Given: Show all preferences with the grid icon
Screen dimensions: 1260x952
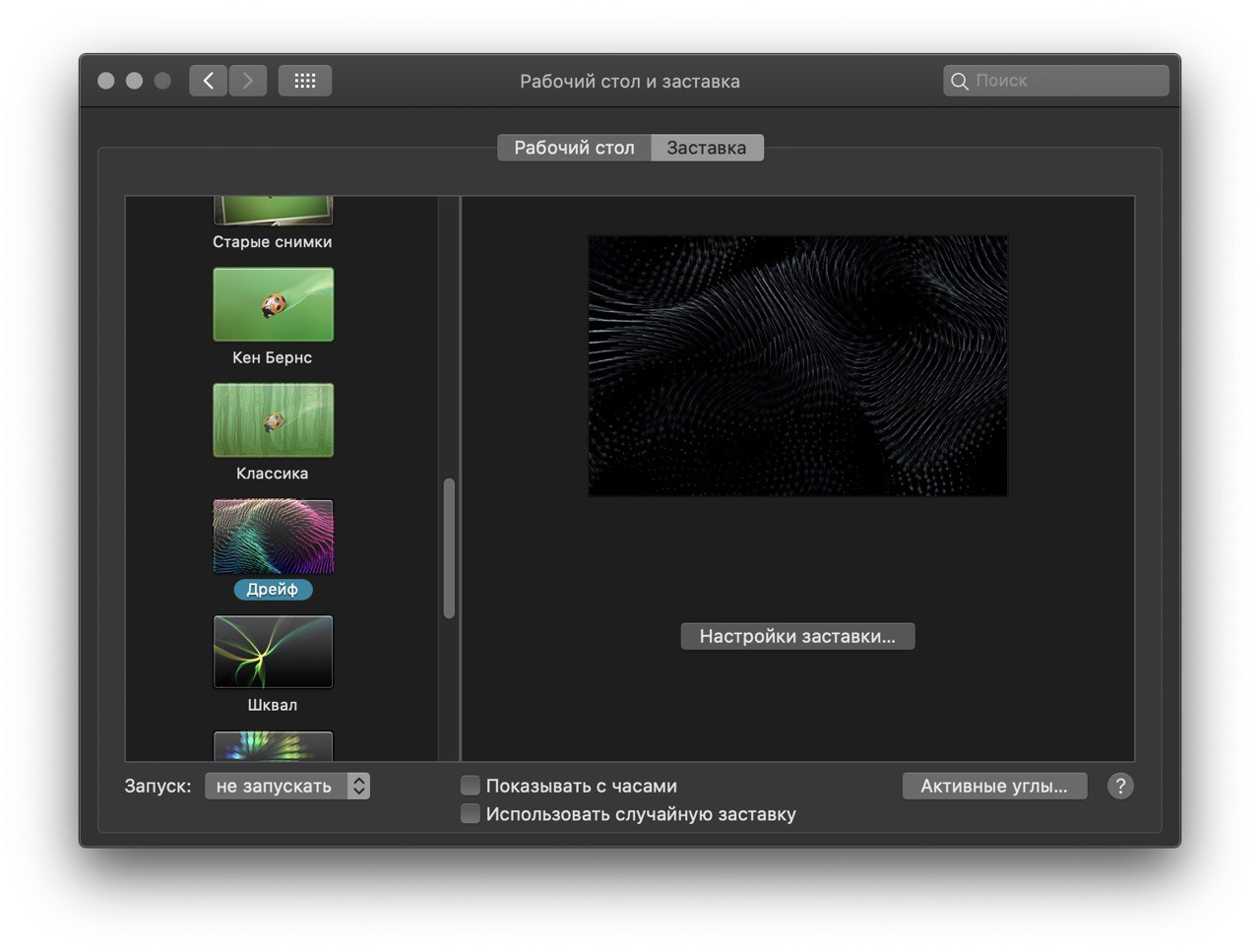Looking at the screenshot, I should (x=305, y=81).
